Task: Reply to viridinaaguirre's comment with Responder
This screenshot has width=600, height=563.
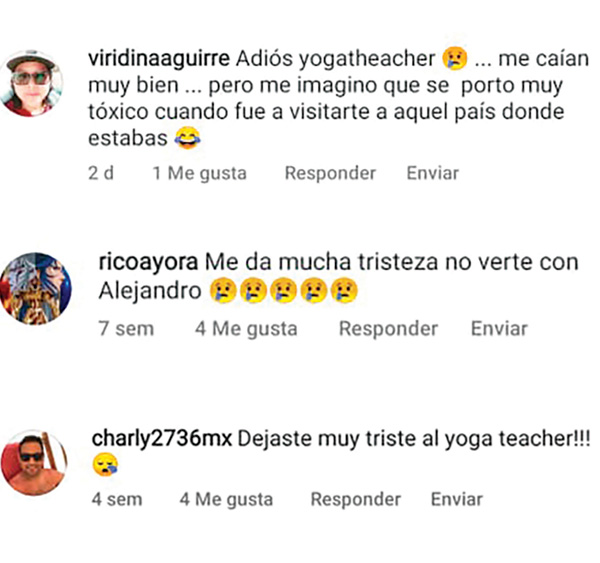Action: pyautogui.click(x=330, y=173)
